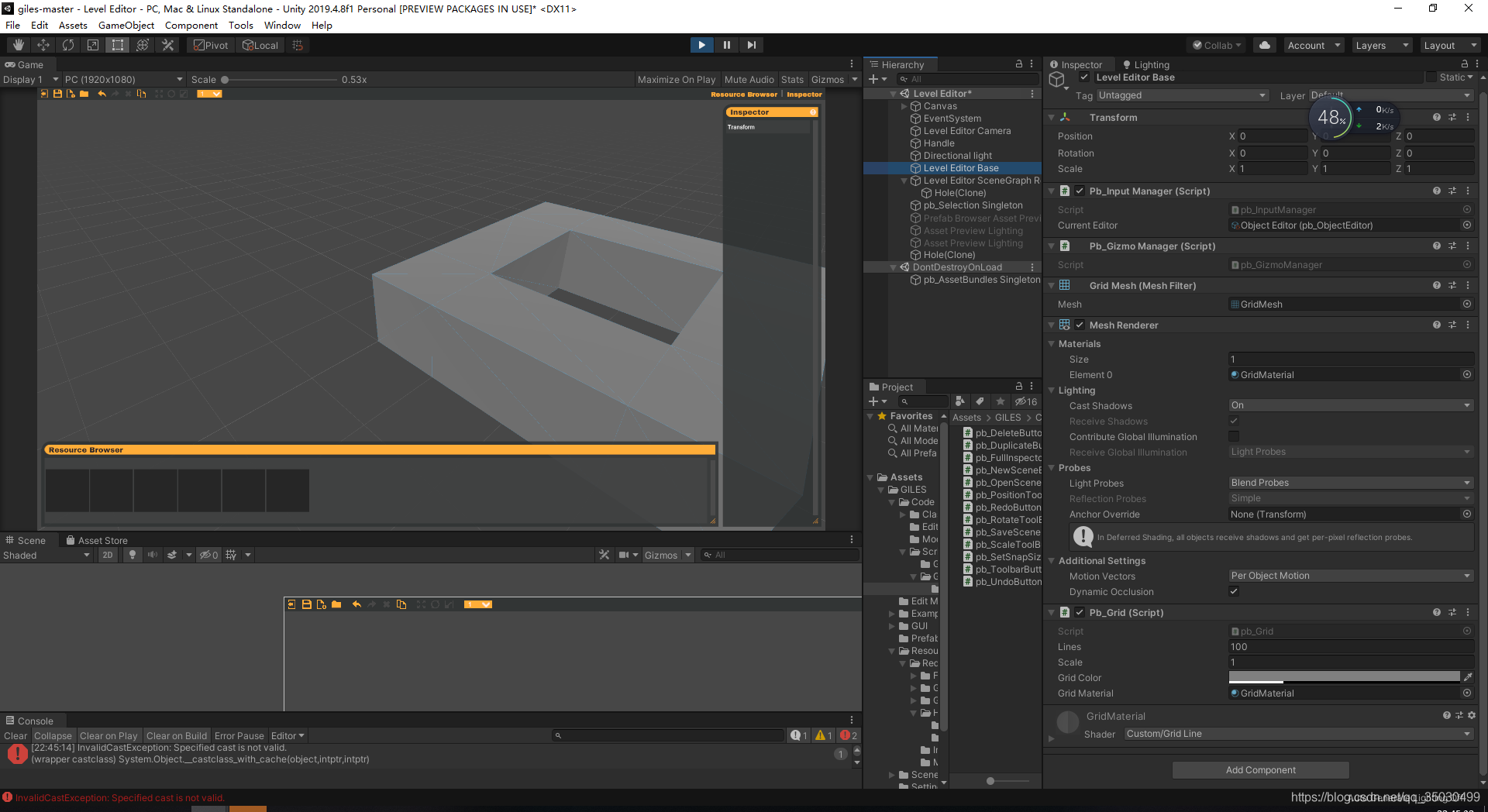Enable the Play button

[x=701, y=44]
